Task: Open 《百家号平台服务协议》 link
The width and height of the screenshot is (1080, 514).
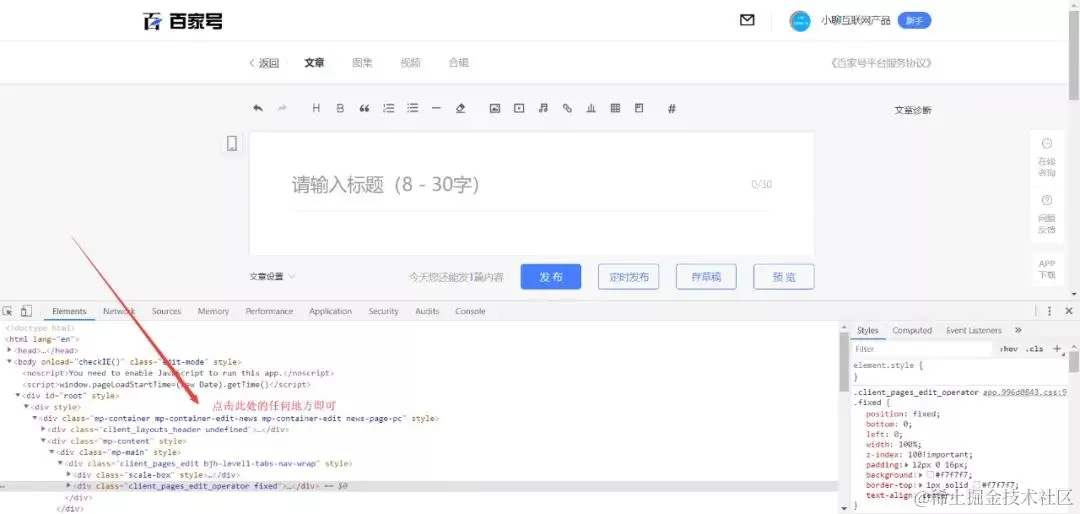Action: 880,63
